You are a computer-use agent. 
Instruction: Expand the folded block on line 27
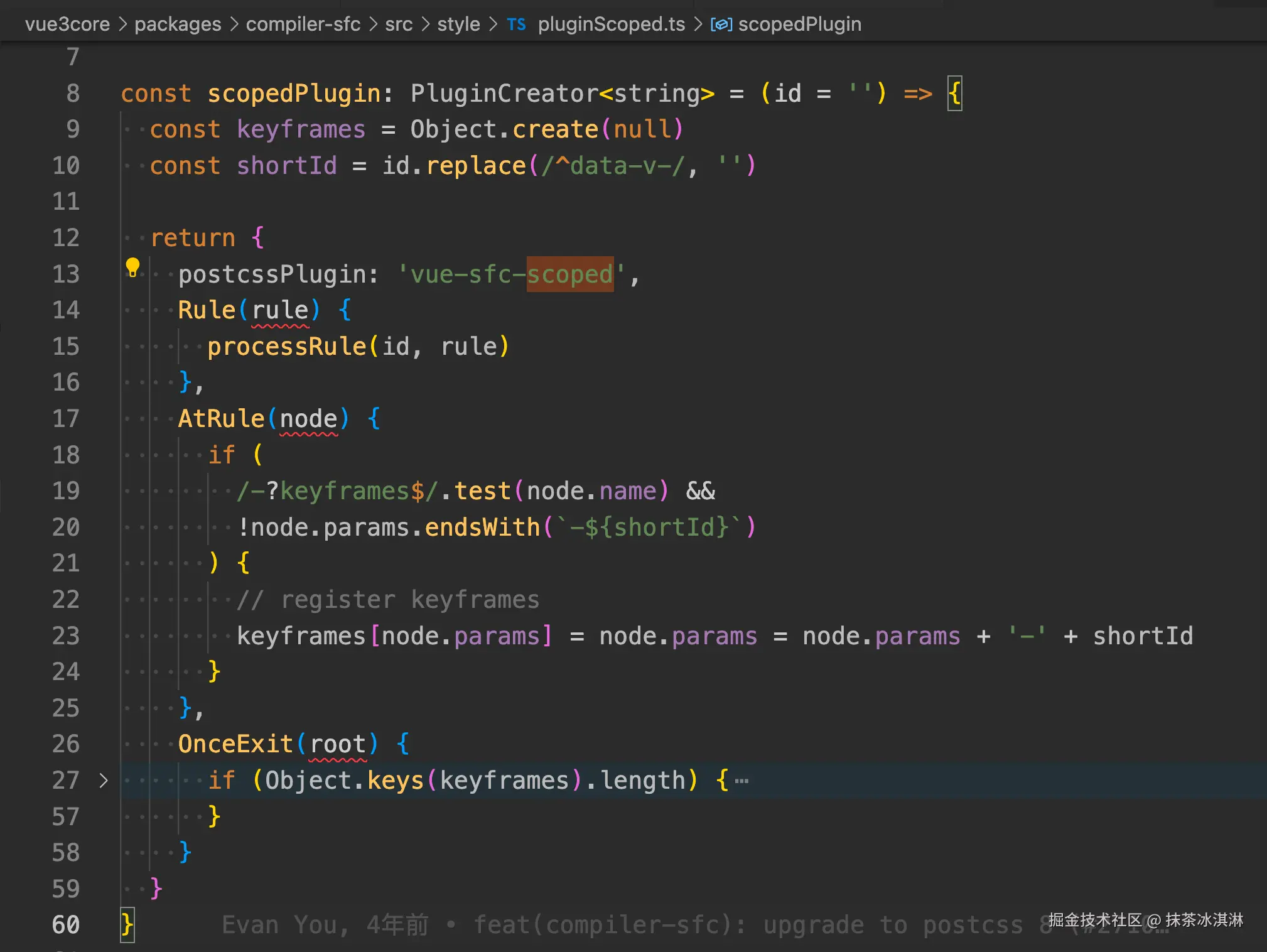tap(104, 781)
